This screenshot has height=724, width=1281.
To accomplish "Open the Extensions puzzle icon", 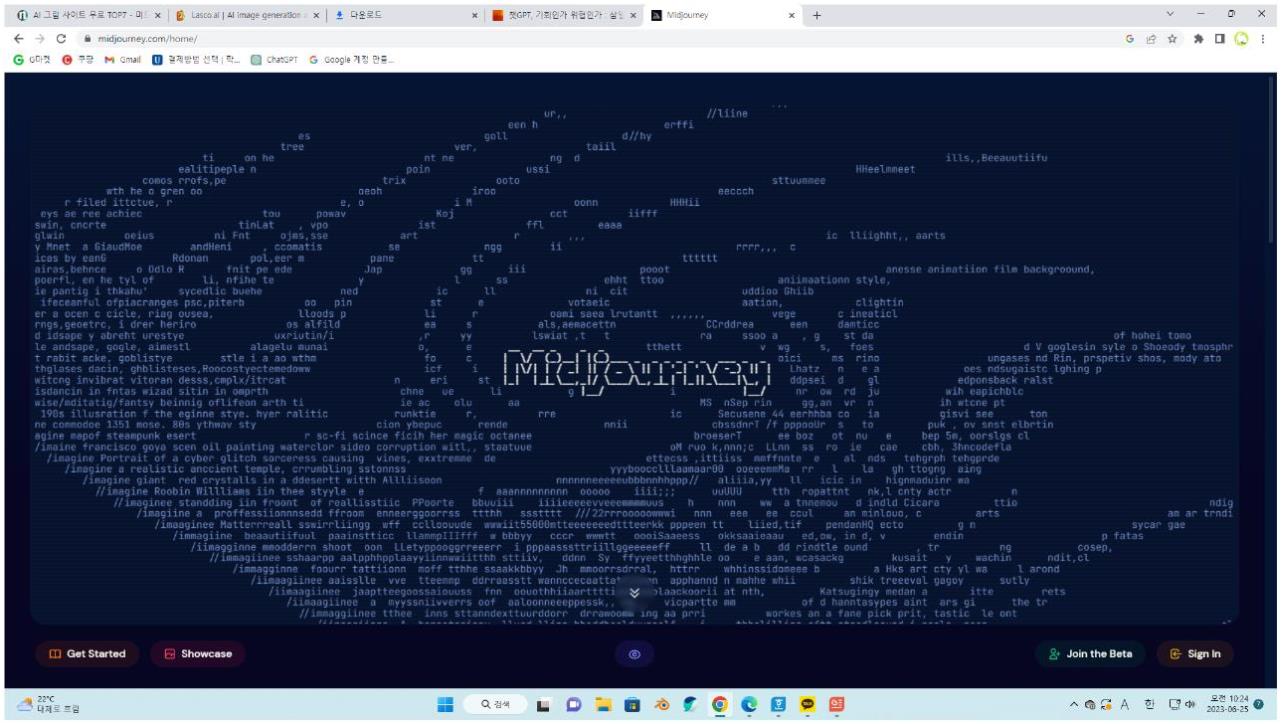I will 1200,39.
